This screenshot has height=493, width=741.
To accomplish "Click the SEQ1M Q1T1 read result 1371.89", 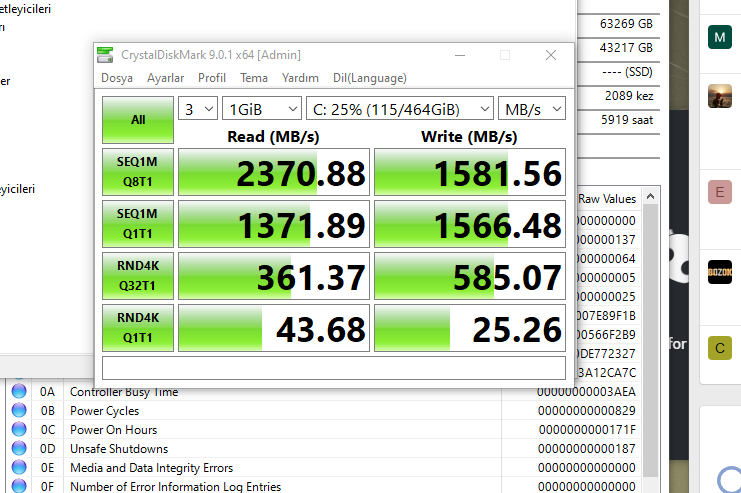I will click(274, 224).
